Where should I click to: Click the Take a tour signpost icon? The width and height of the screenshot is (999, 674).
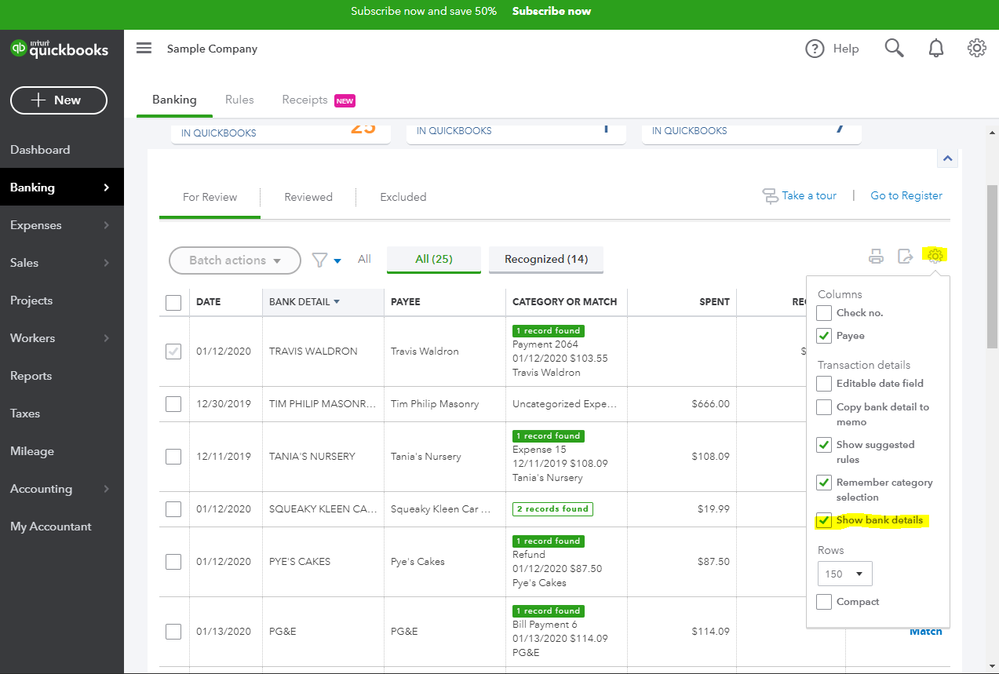pos(770,196)
